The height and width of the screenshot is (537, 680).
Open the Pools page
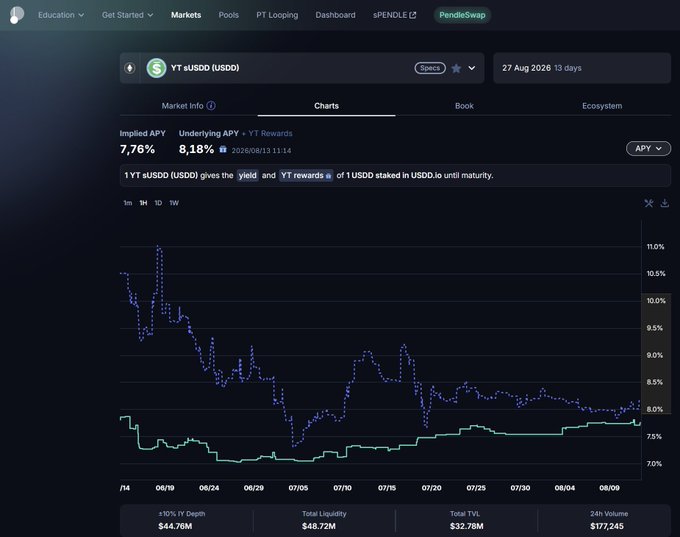tap(229, 15)
